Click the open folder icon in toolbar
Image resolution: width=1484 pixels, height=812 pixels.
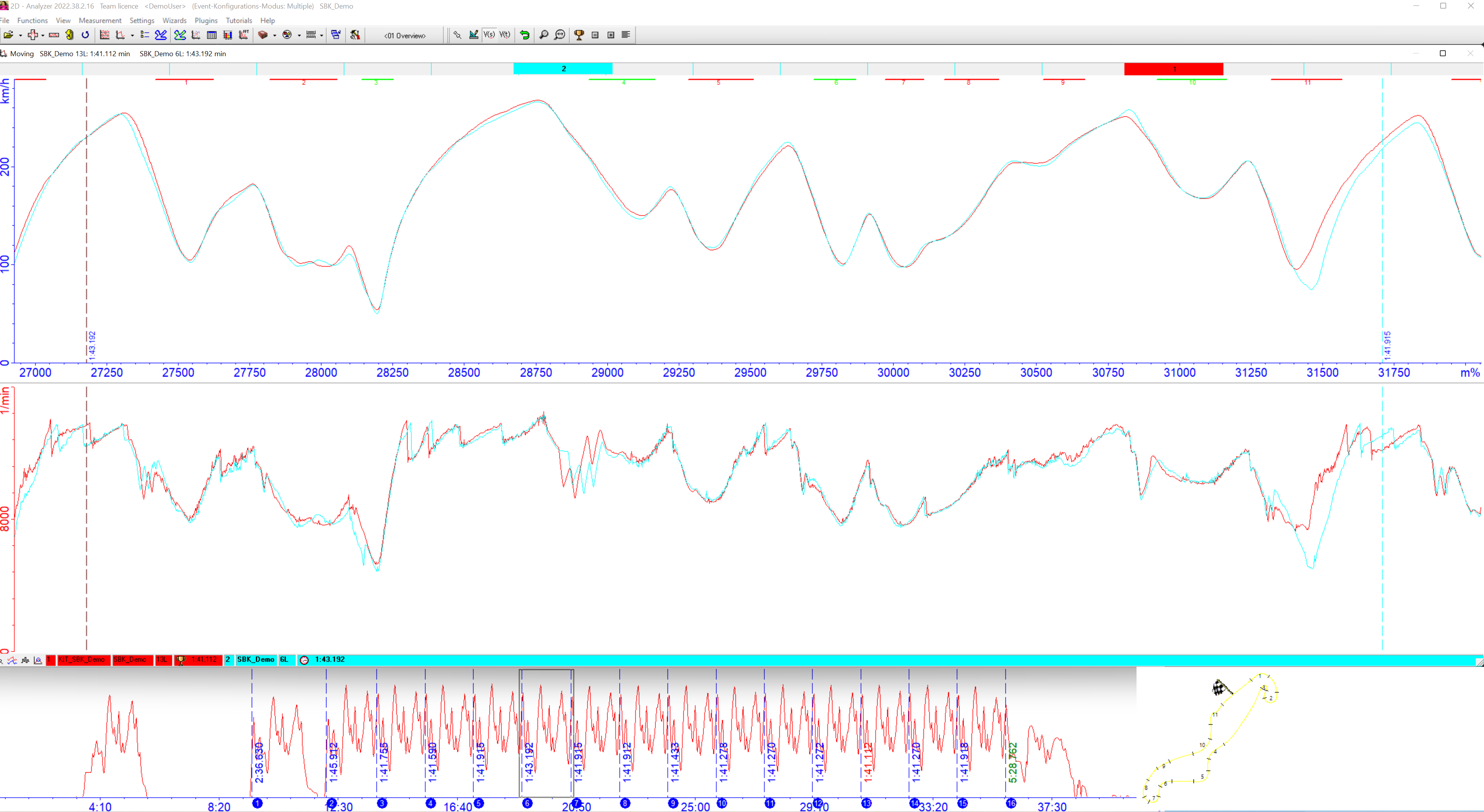click(x=8, y=35)
